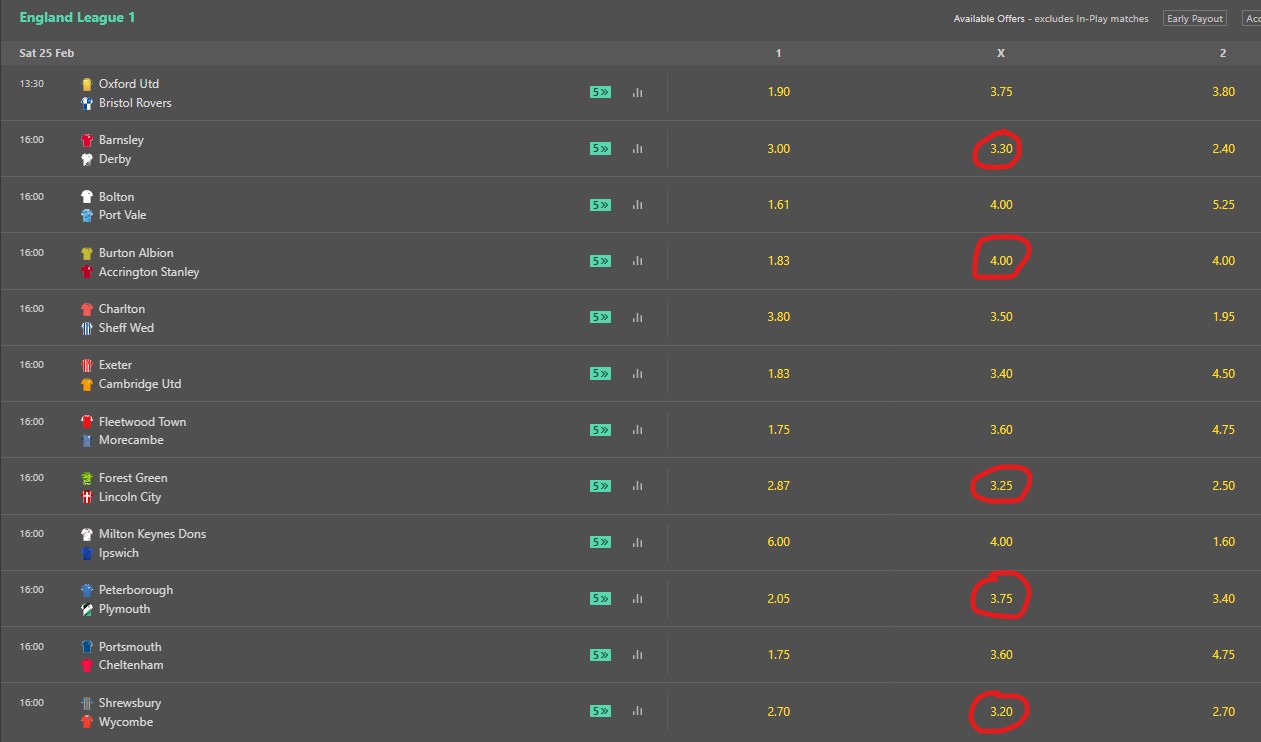The width and height of the screenshot is (1261, 742).
Task: Select Derby away win odds 2.40
Action: [x=1223, y=149]
